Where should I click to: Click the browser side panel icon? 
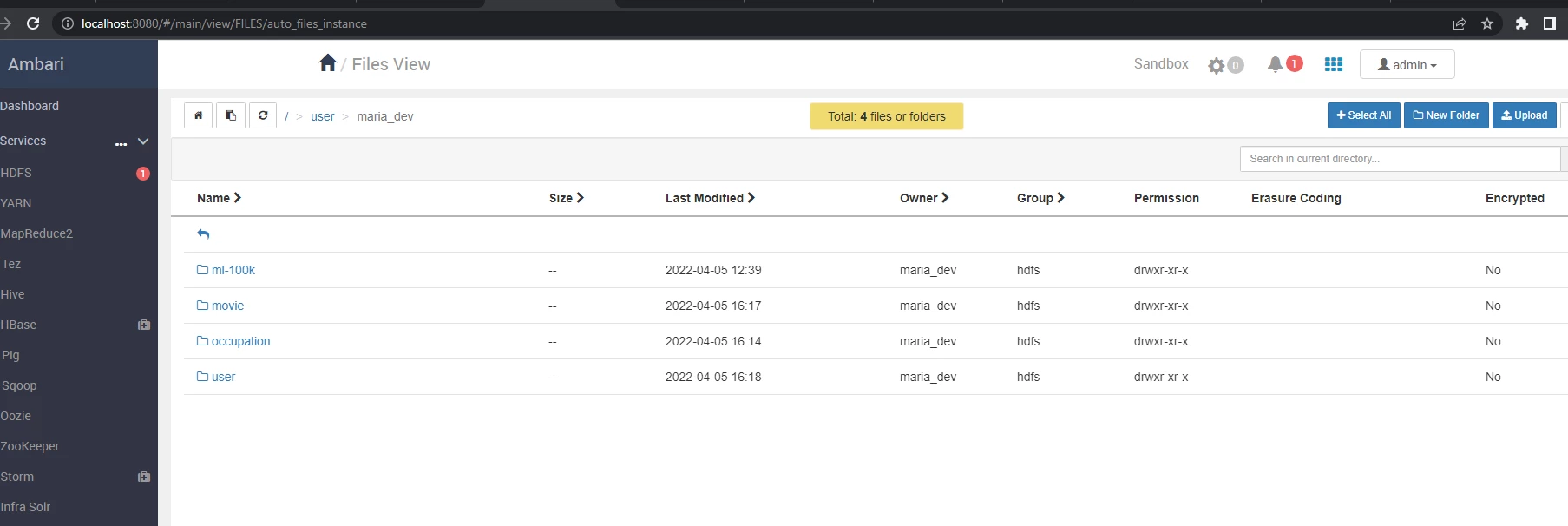pyautogui.click(x=1550, y=23)
